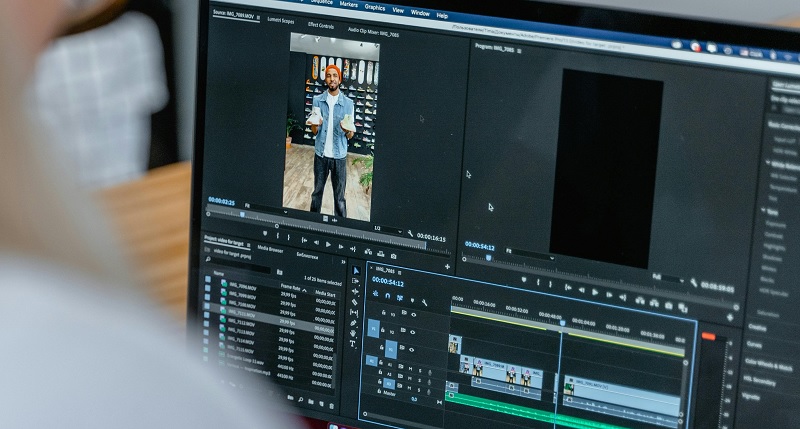Click the timeline playhead on the ruler
The height and width of the screenshot is (429, 800).
click(x=562, y=323)
